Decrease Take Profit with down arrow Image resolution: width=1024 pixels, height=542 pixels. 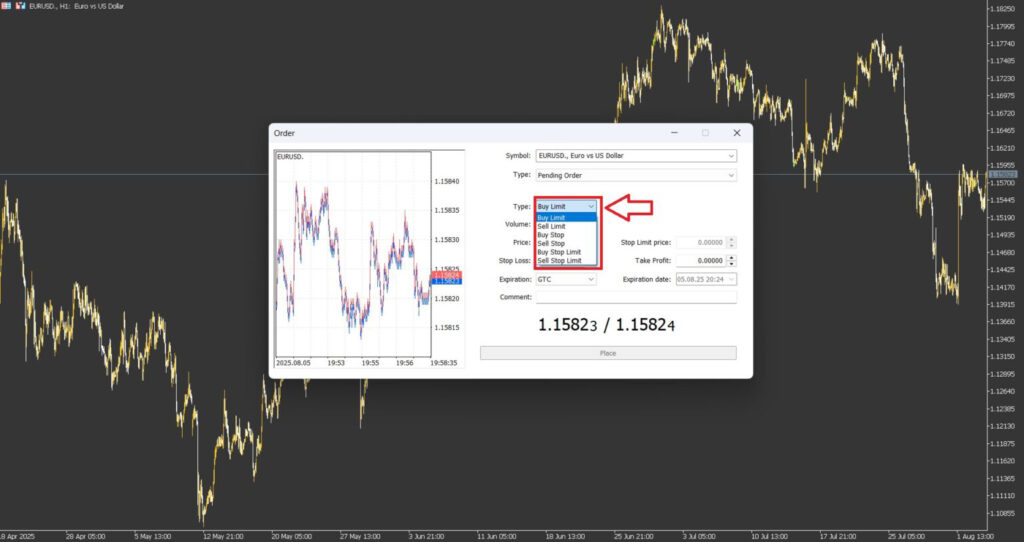click(732, 263)
